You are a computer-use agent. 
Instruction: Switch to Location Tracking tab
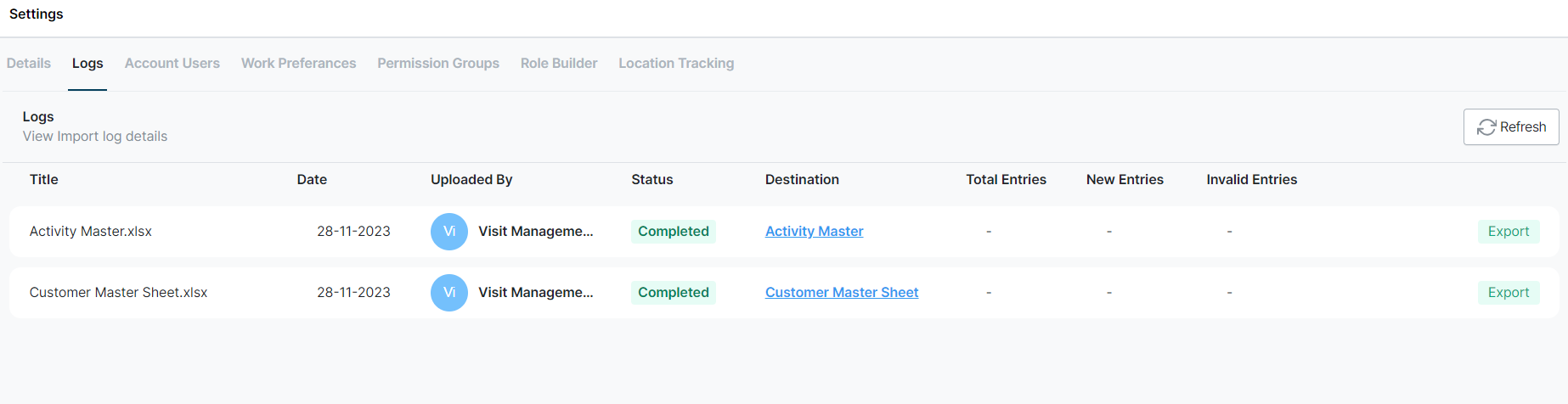[676, 64]
